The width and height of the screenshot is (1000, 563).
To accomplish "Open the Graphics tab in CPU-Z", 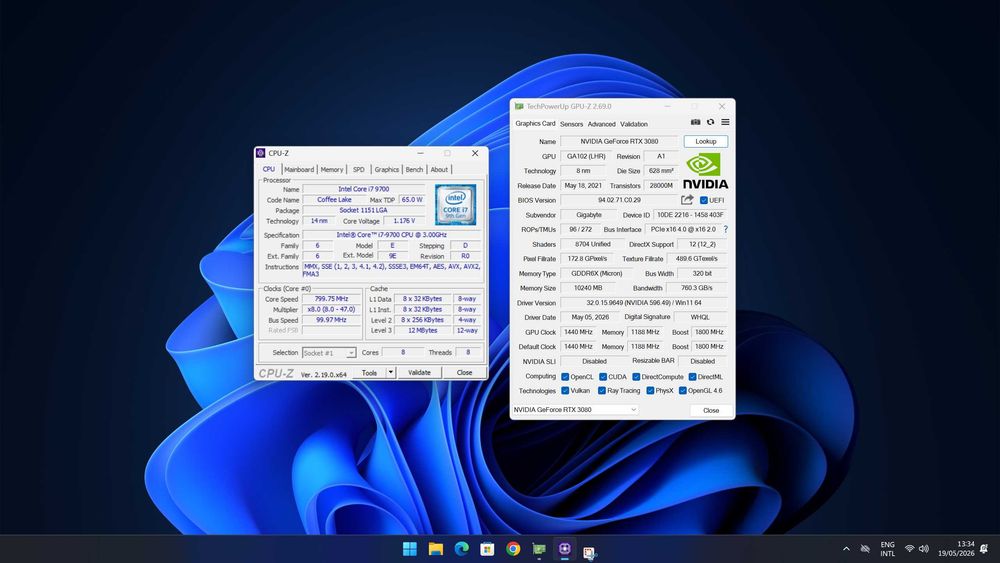I will pos(386,170).
